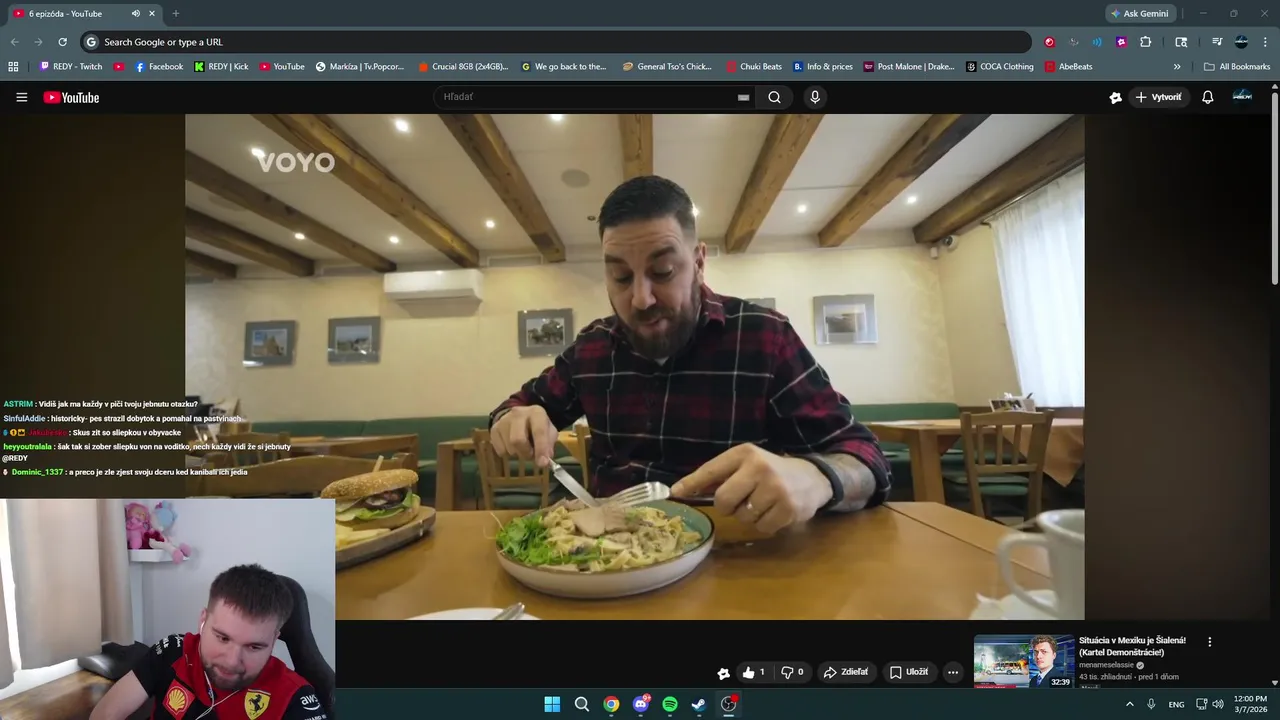This screenshot has height=720, width=1280.
Task: Open the YouTube account avatar menu
Action: [1242, 96]
